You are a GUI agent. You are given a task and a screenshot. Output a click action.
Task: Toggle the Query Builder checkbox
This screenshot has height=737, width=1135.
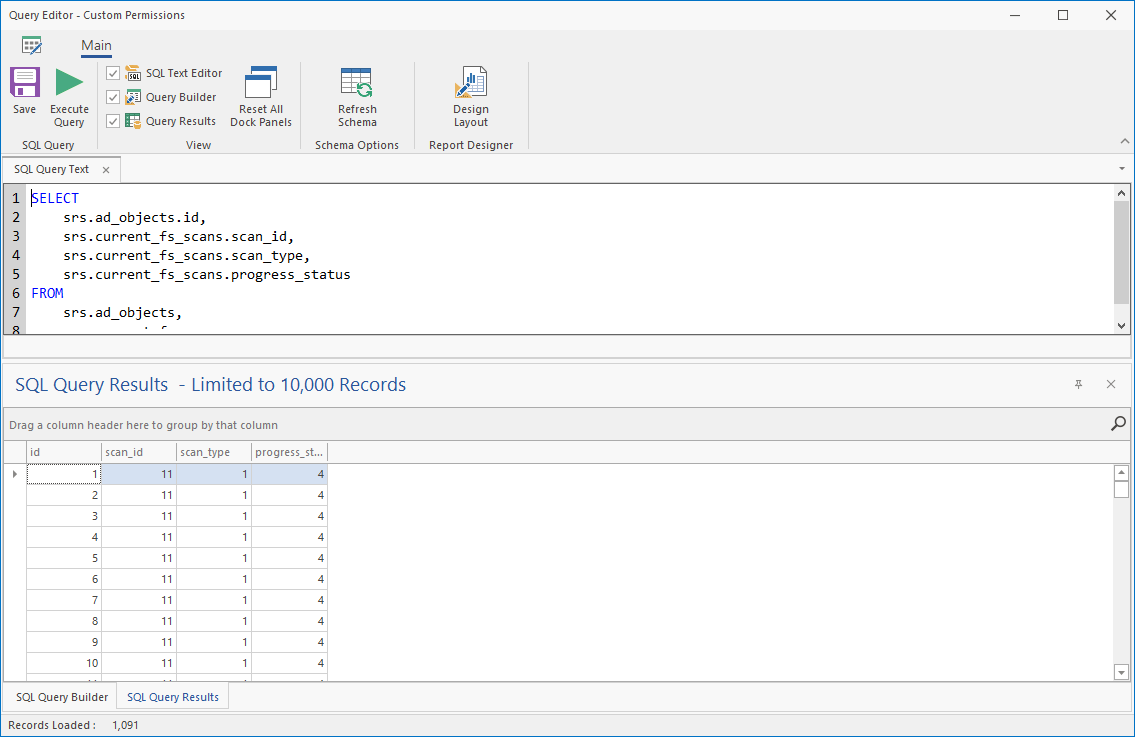coord(113,97)
